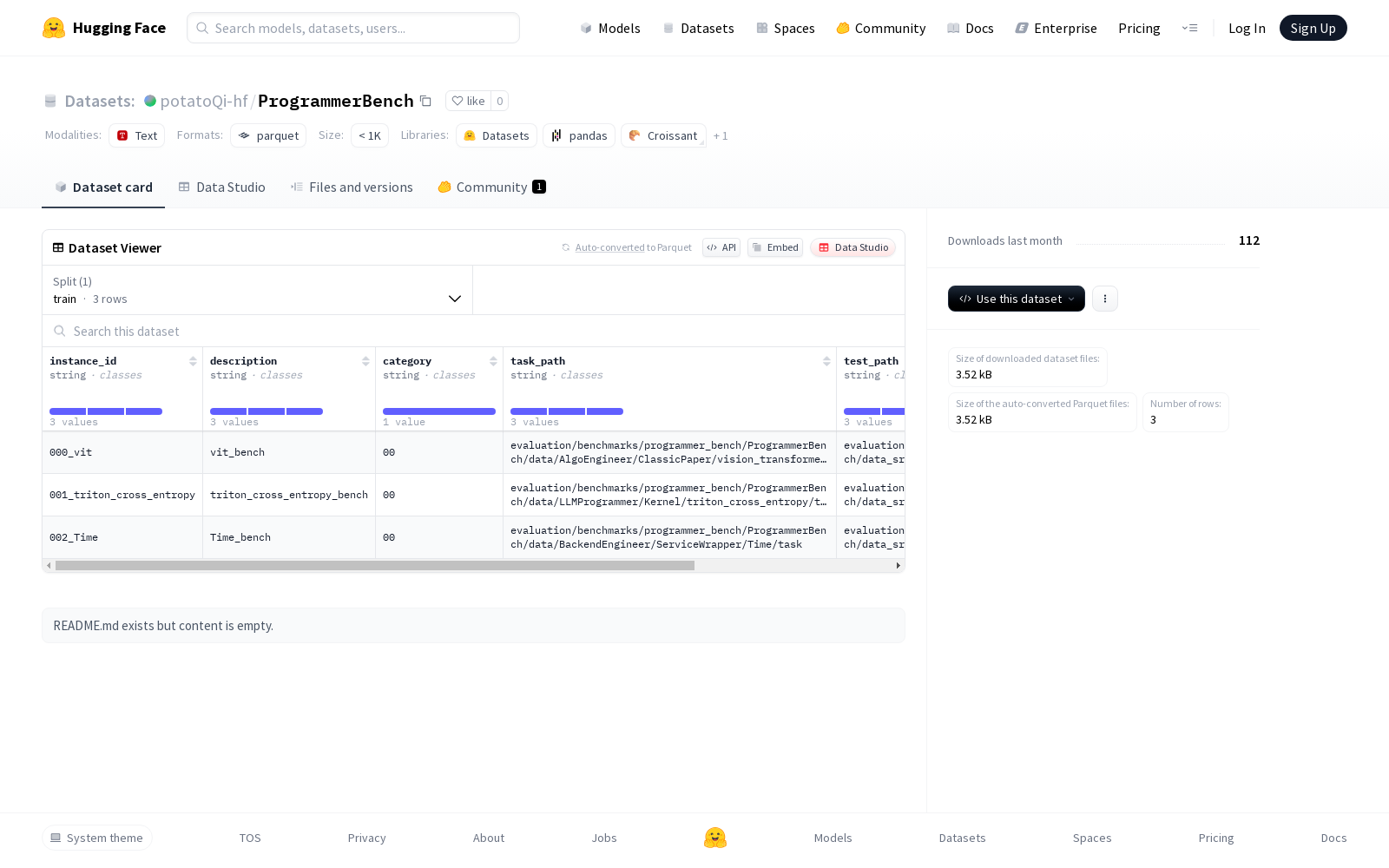Expand the +1 more libraries tag
This screenshot has height=868, width=1389.
coord(721,135)
